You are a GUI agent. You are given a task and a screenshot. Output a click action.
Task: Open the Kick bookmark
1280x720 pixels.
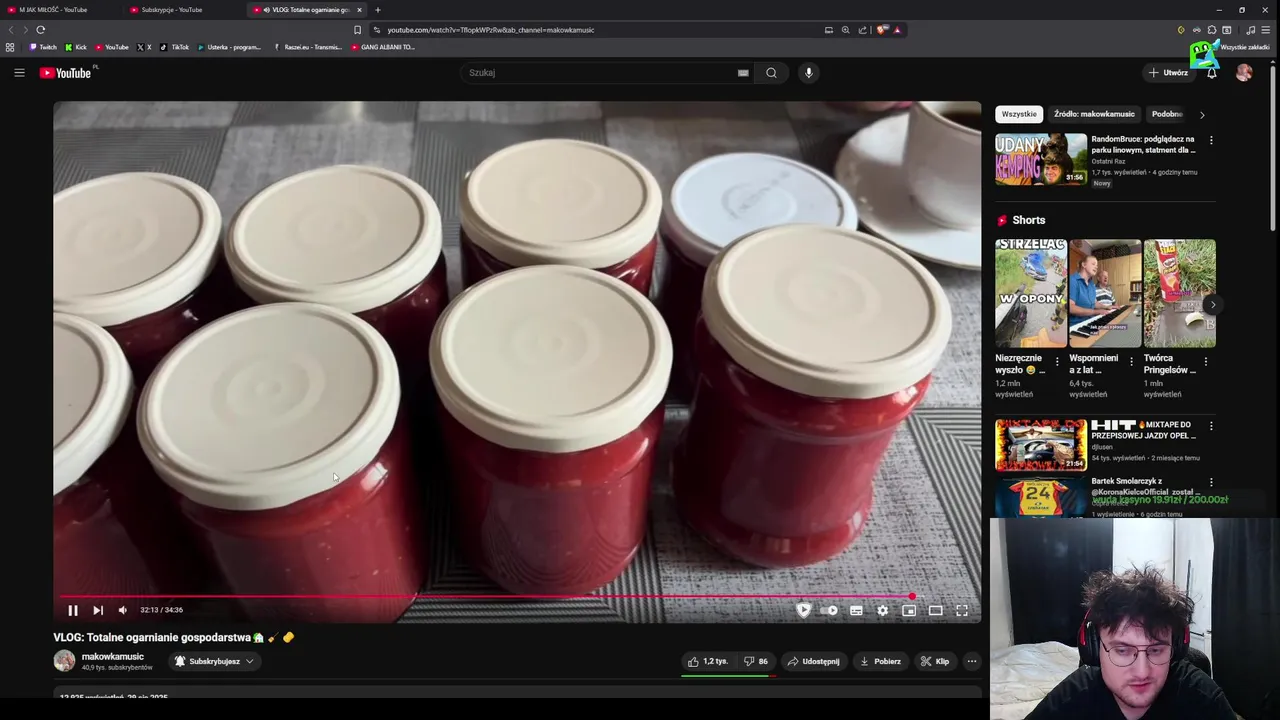(76, 47)
